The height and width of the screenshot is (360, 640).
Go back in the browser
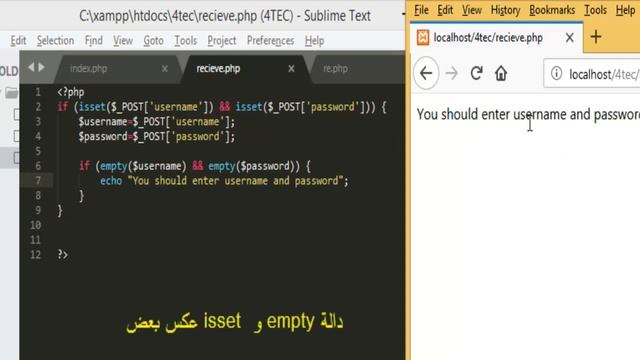[x=426, y=73]
